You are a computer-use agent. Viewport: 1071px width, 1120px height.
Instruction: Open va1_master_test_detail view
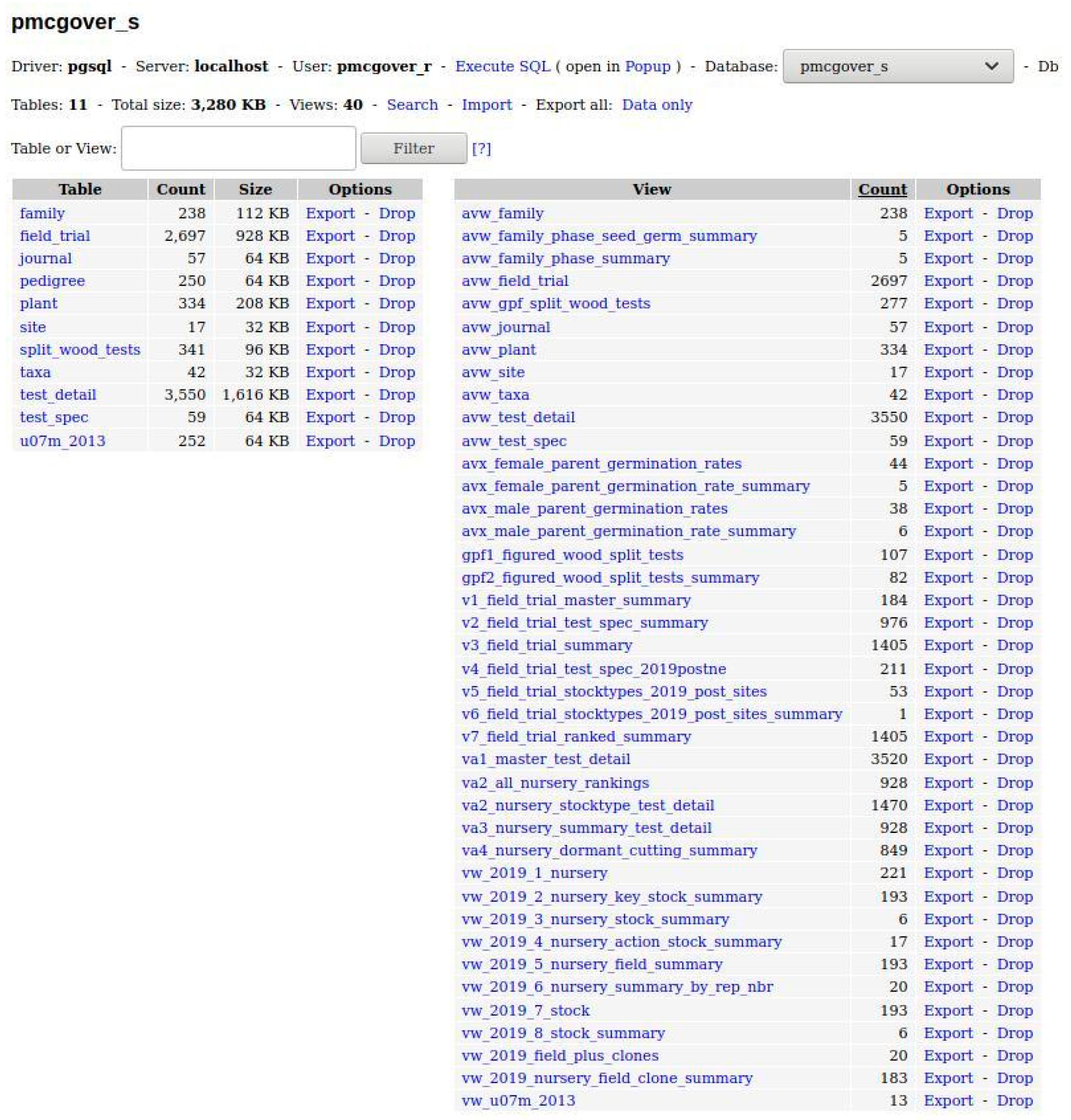pyautogui.click(x=546, y=759)
